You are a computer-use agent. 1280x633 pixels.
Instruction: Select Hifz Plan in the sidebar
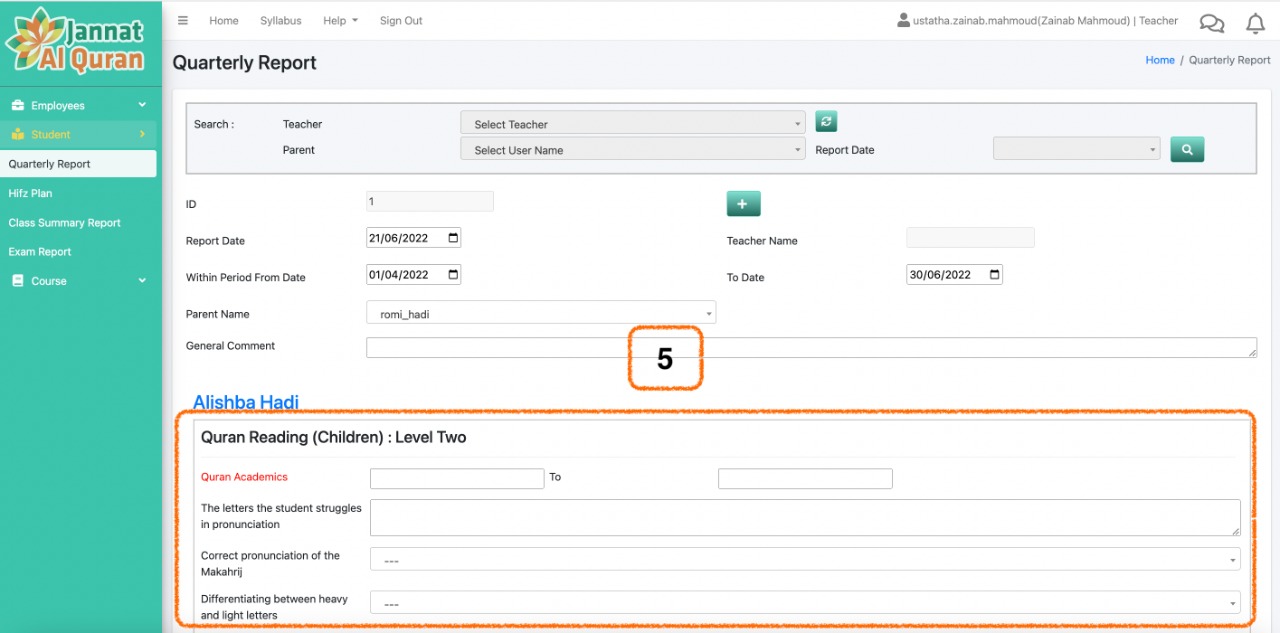(x=30, y=193)
